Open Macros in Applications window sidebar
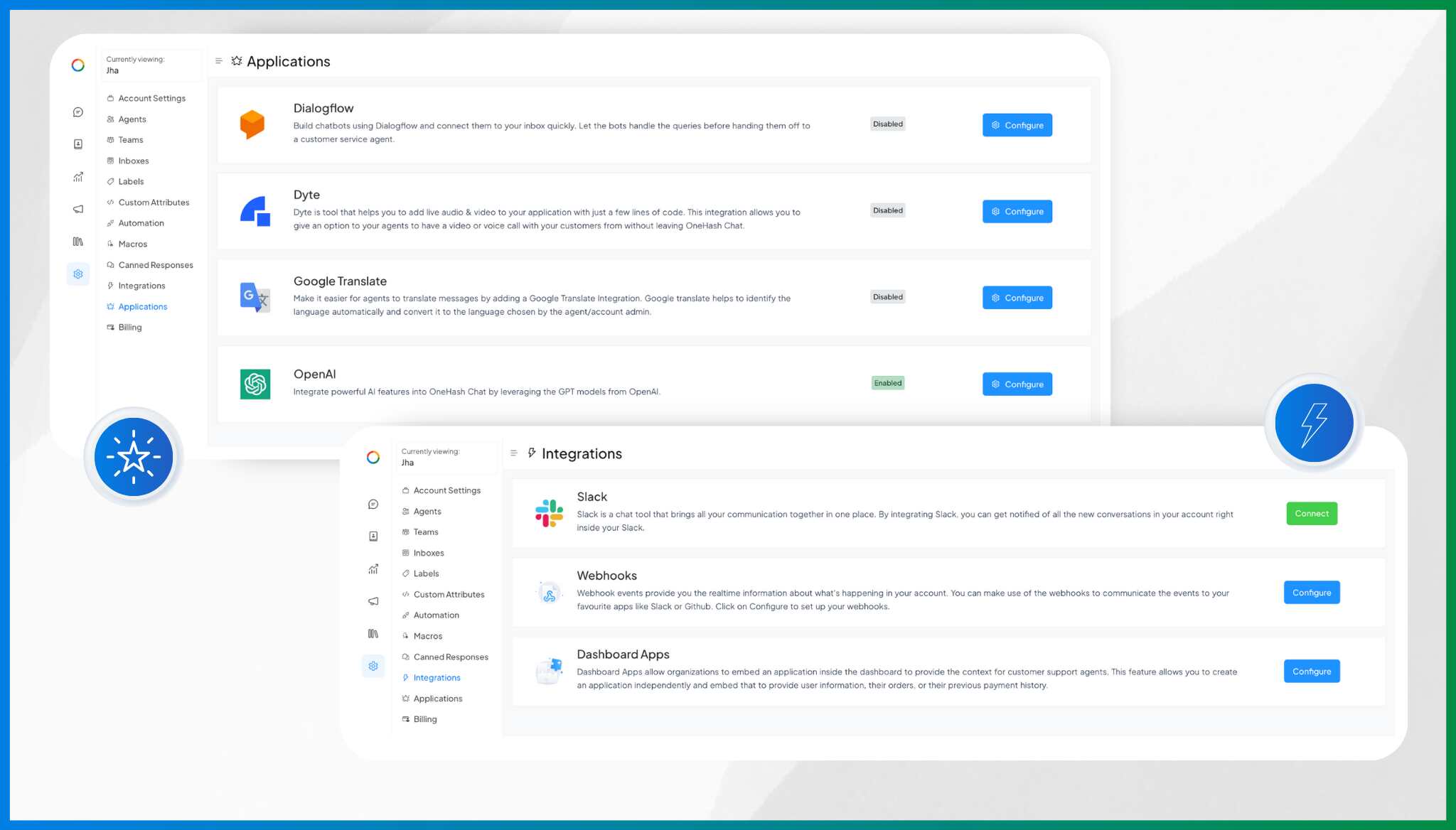Image resolution: width=1456 pixels, height=830 pixels. pyautogui.click(x=127, y=244)
